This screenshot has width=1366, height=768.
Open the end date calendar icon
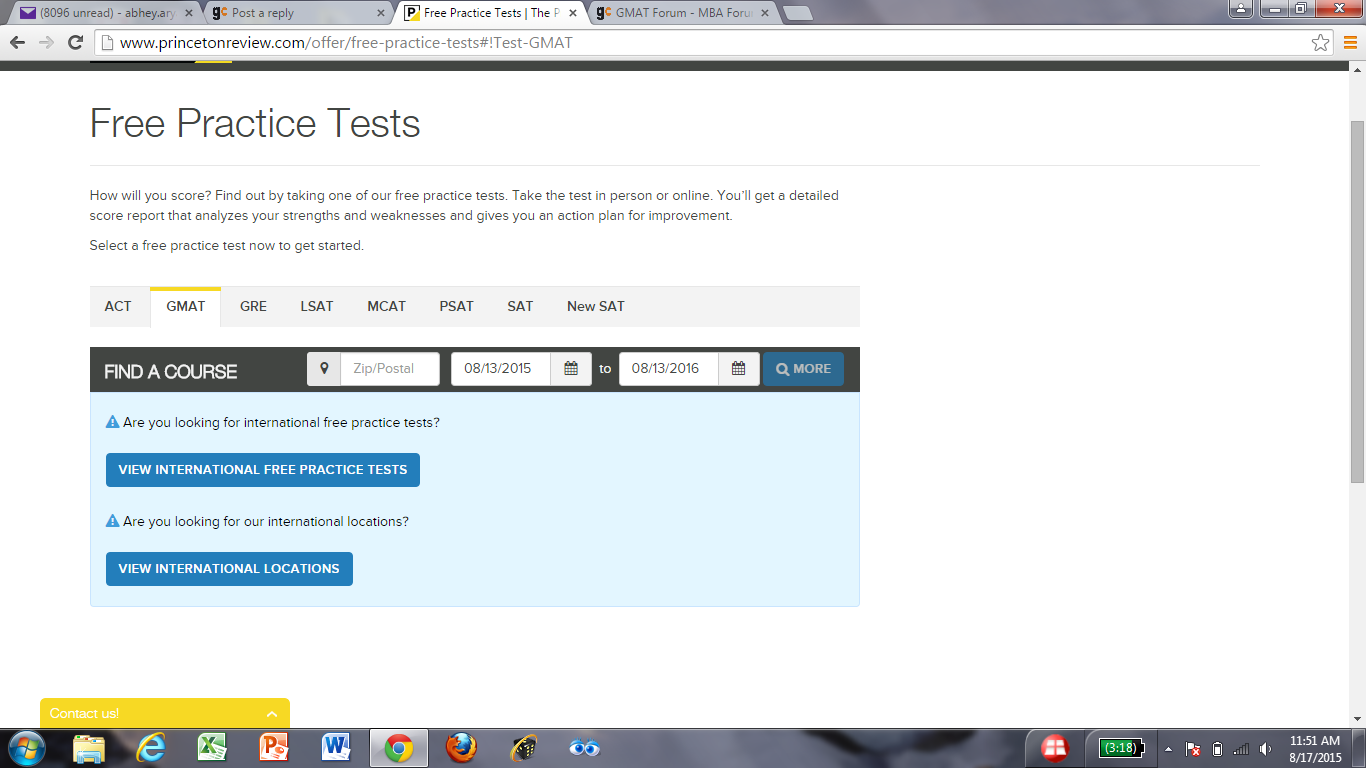coord(738,369)
